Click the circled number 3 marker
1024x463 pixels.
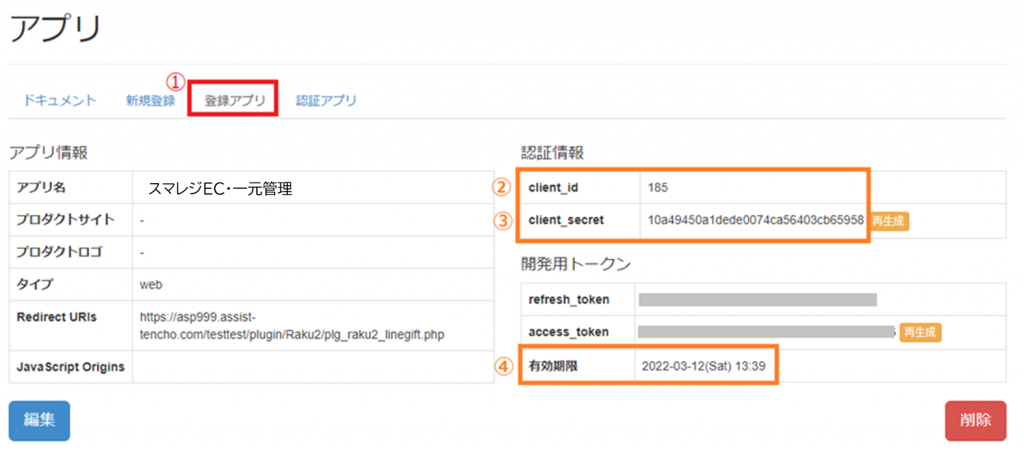[502, 220]
